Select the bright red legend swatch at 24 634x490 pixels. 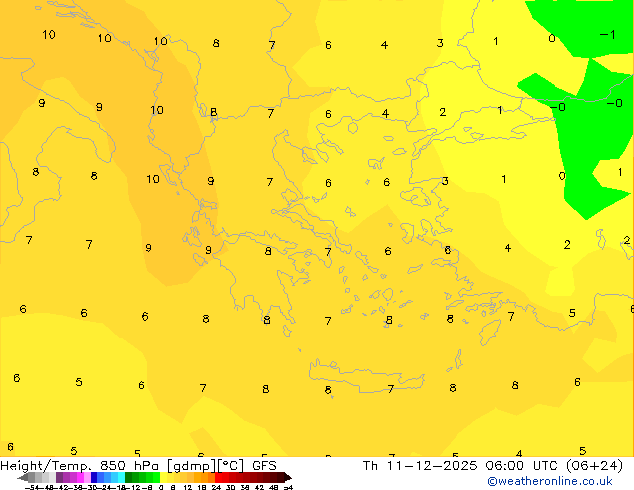point(218,477)
